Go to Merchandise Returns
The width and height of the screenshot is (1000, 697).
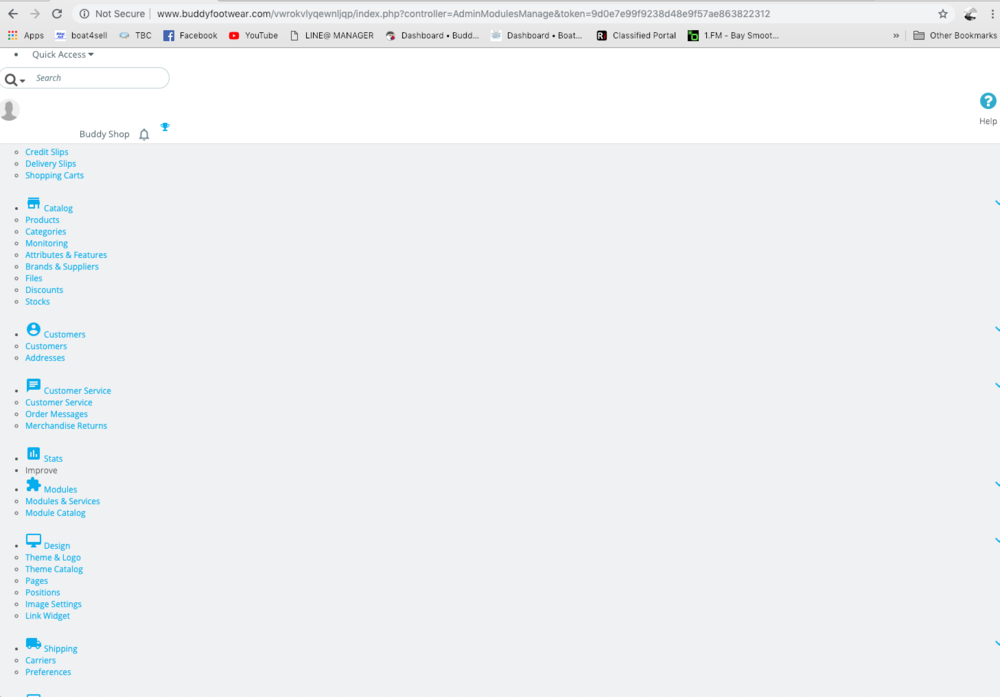tap(66, 425)
